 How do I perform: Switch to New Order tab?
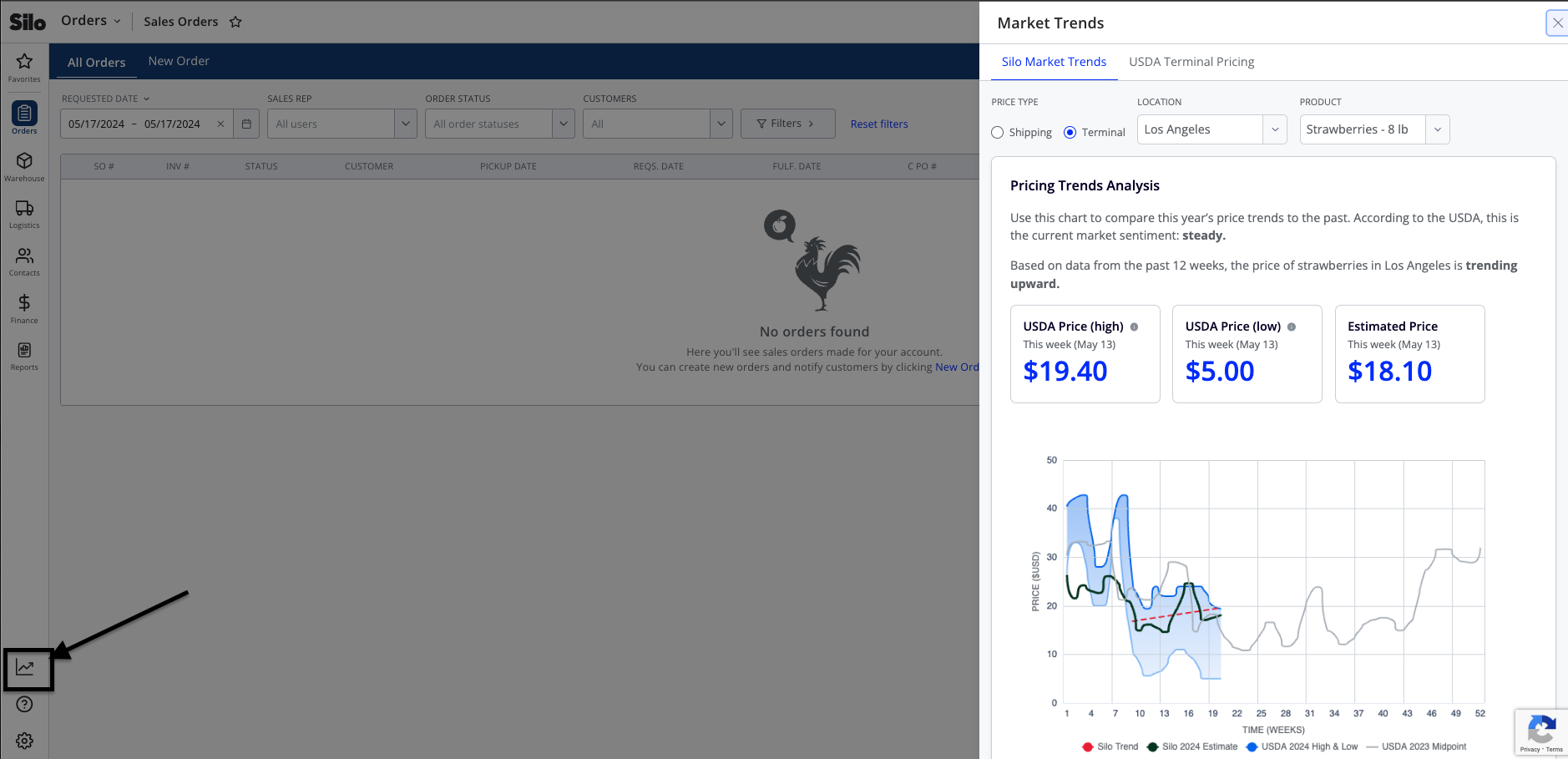coord(179,61)
